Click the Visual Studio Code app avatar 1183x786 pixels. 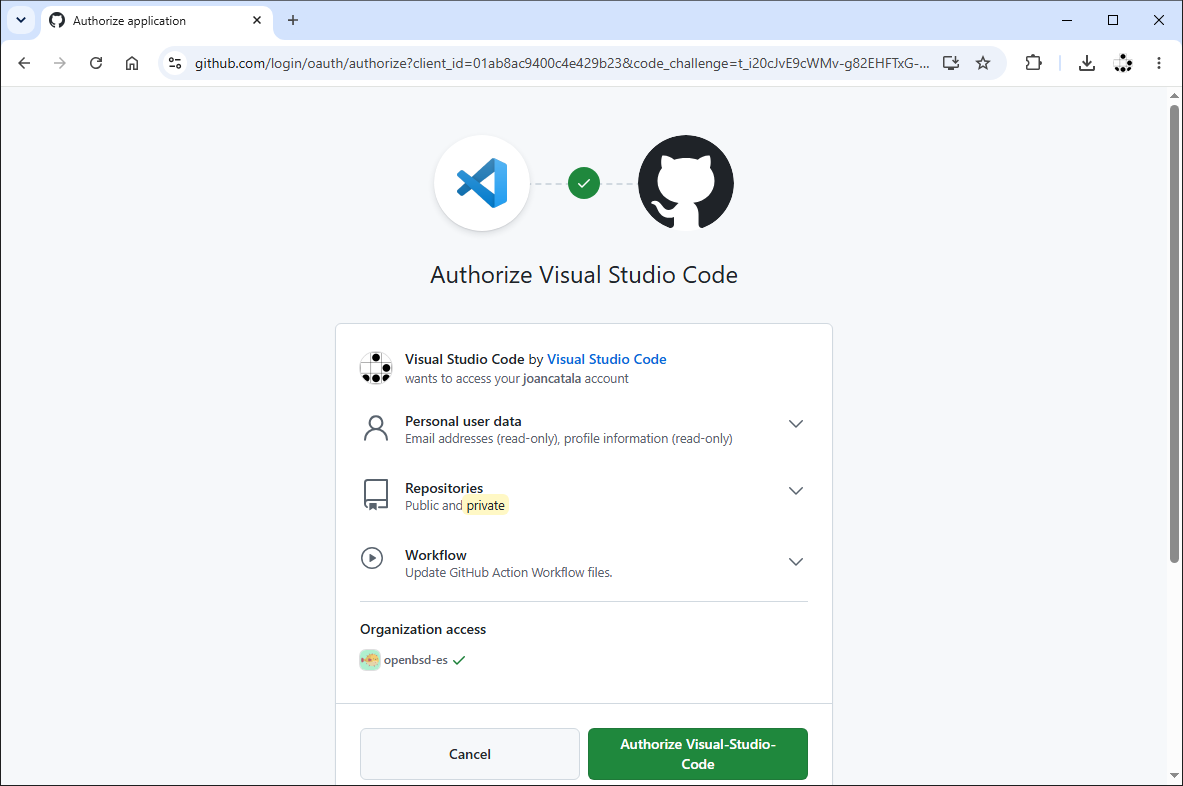pos(376,368)
